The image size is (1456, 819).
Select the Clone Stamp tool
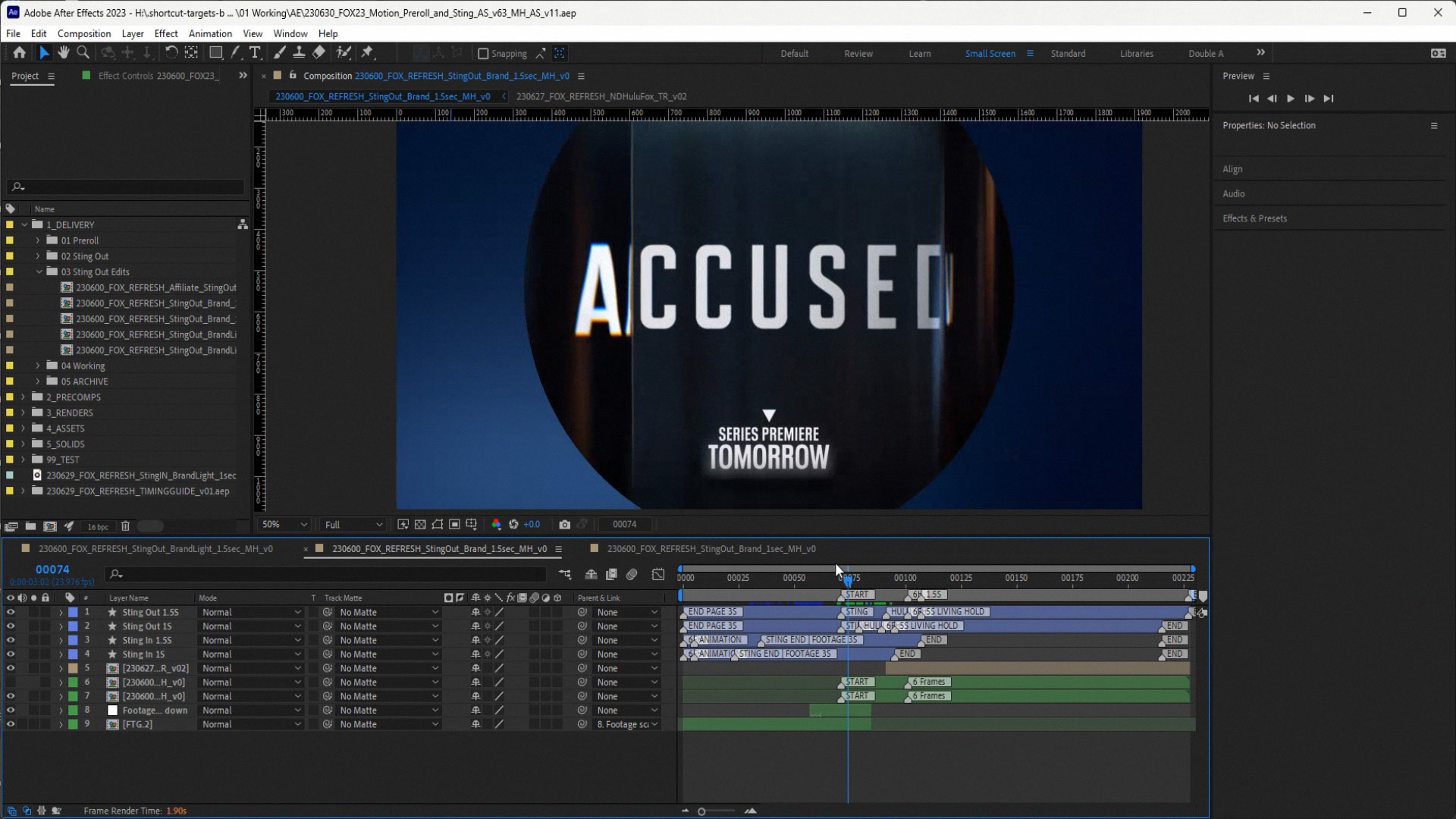[x=299, y=52]
